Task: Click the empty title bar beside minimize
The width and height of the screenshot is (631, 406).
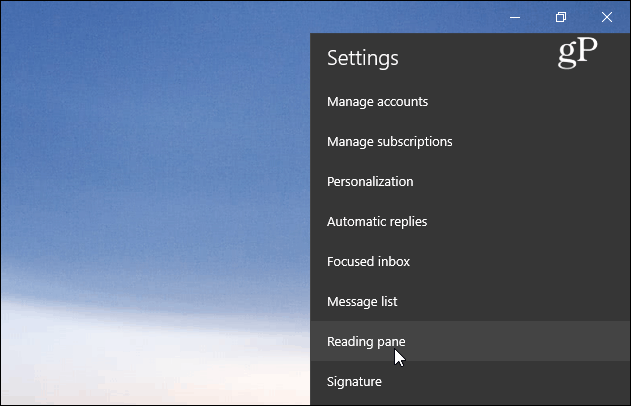Action: click(x=402, y=17)
